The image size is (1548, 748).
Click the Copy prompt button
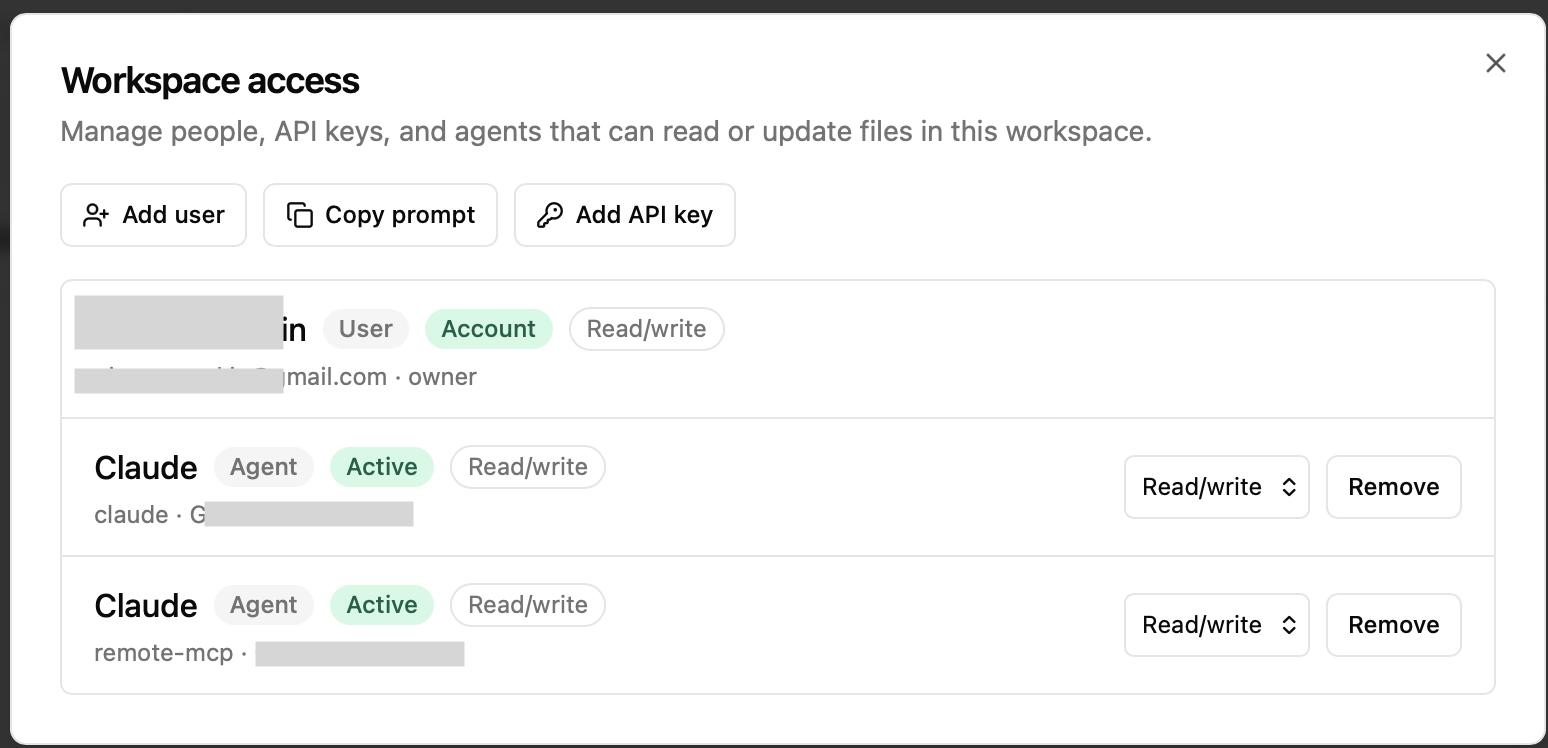click(380, 215)
